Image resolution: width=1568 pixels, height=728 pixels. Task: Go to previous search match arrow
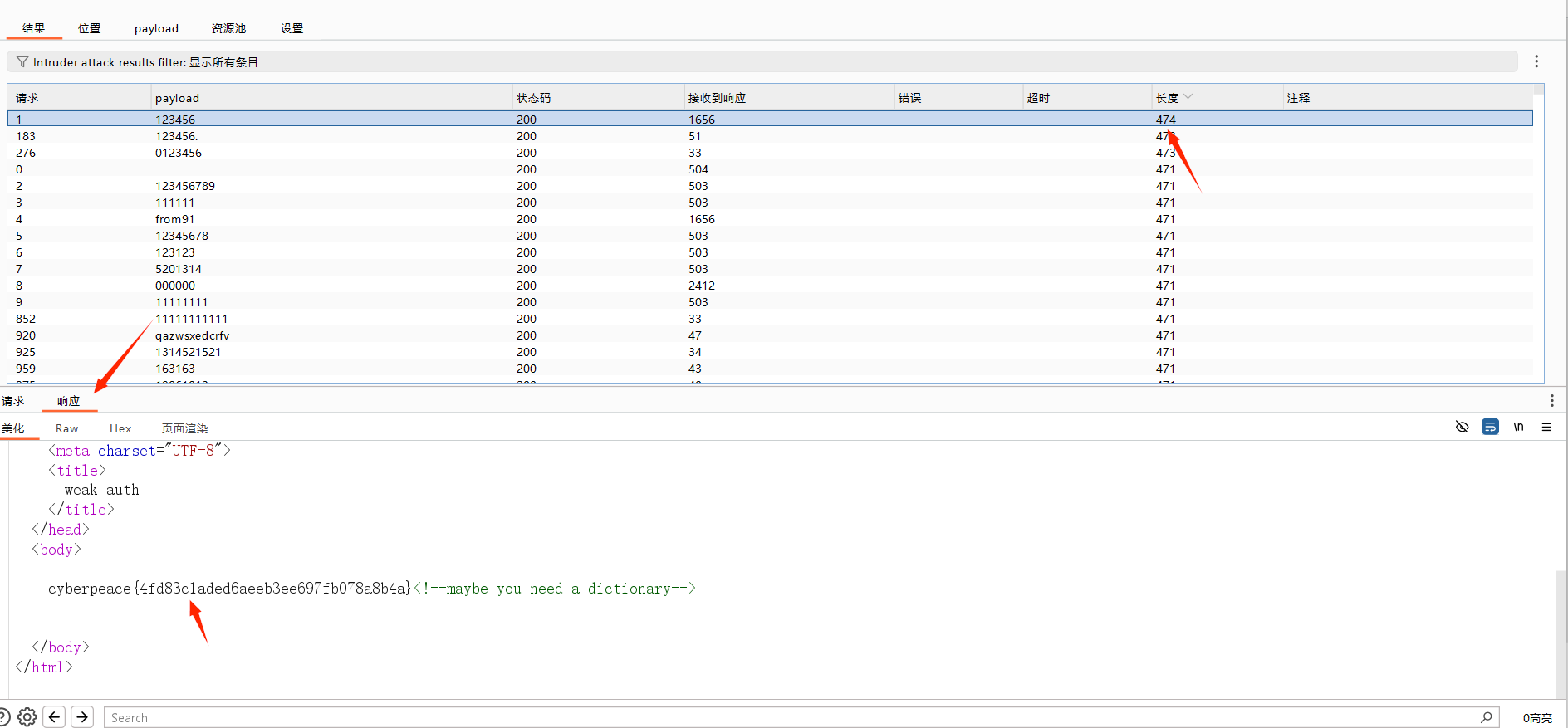click(55, 717)
